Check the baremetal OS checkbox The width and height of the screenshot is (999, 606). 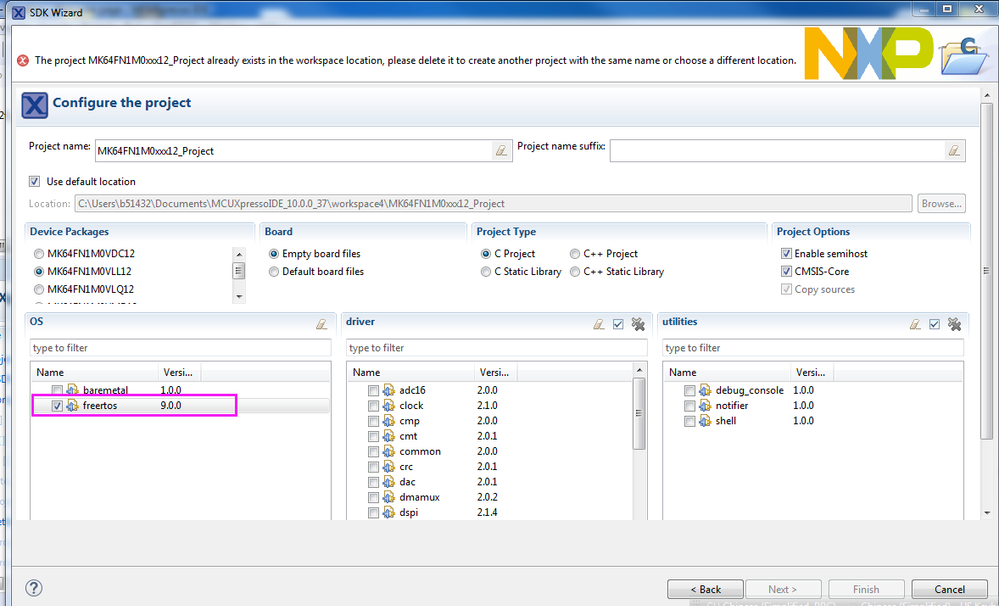click(57, 390)
